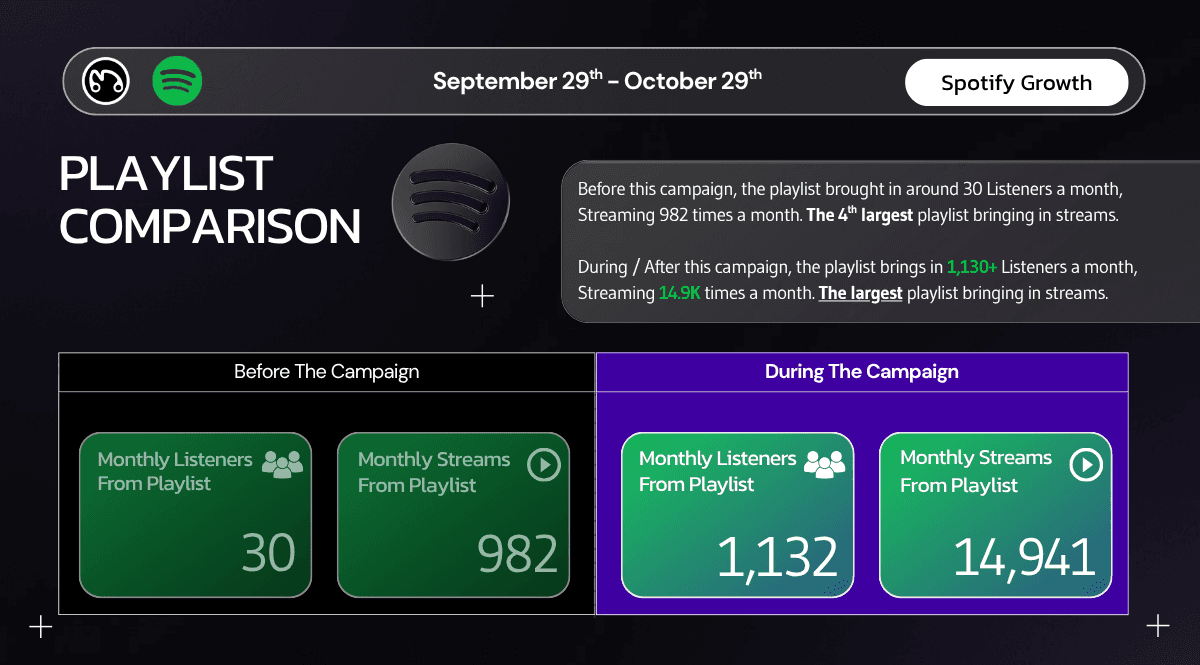The width and height of the screenshot is (1200, 665).
Task: Click Monthly Listeners From Playlist label under Before
Action: (175, 472)
